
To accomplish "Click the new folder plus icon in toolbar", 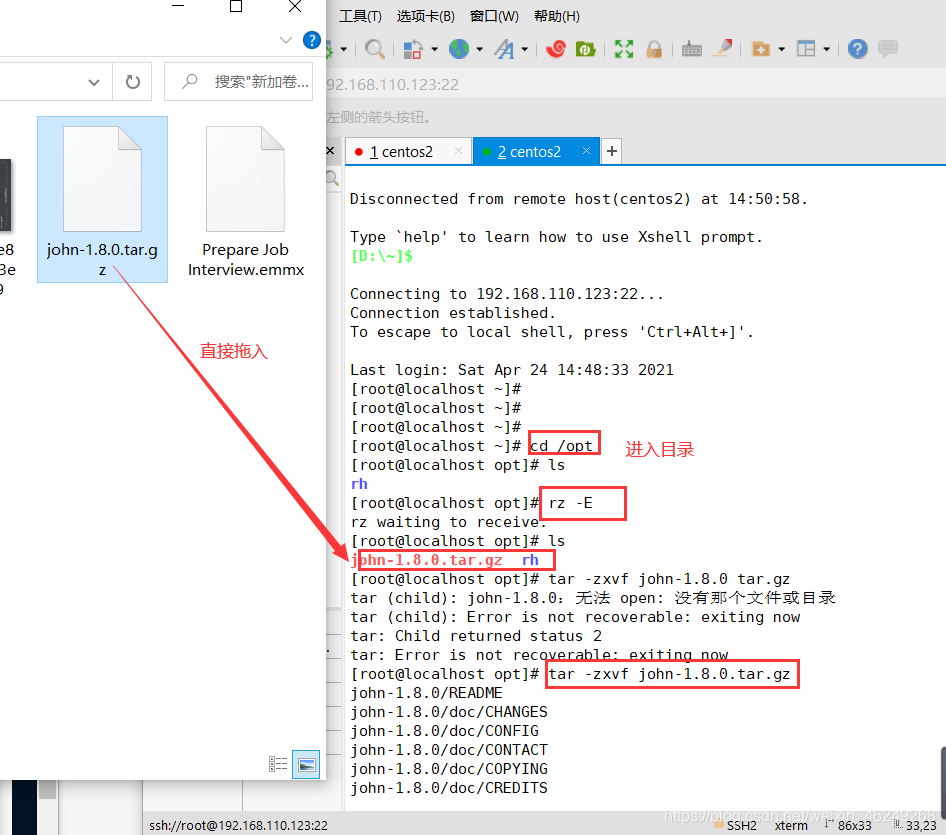I will pos(761,49).
